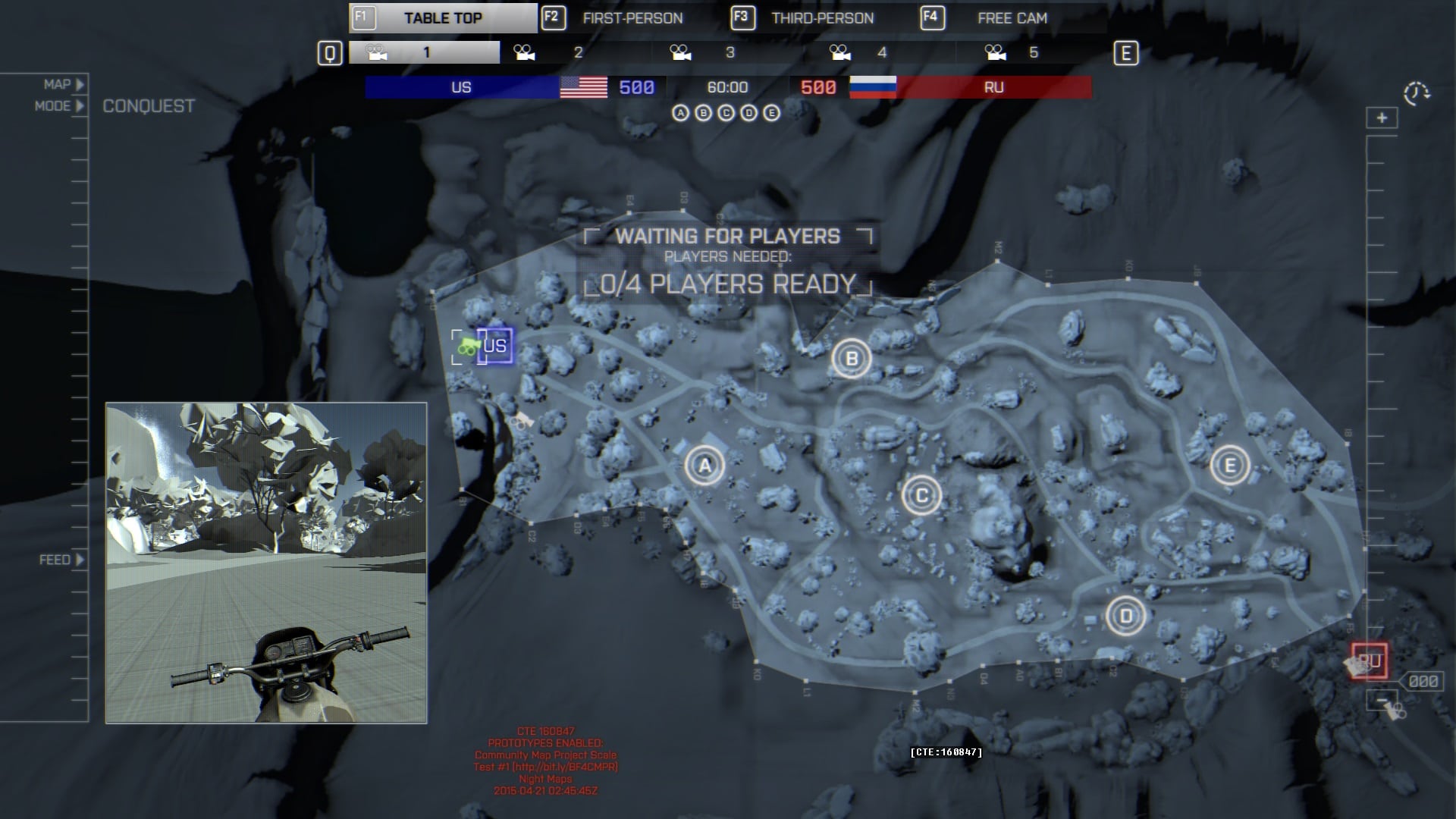Click the US base spawn icon
Image resolution: width=1456 pixels, height=819 pixels.
[496, 347]
